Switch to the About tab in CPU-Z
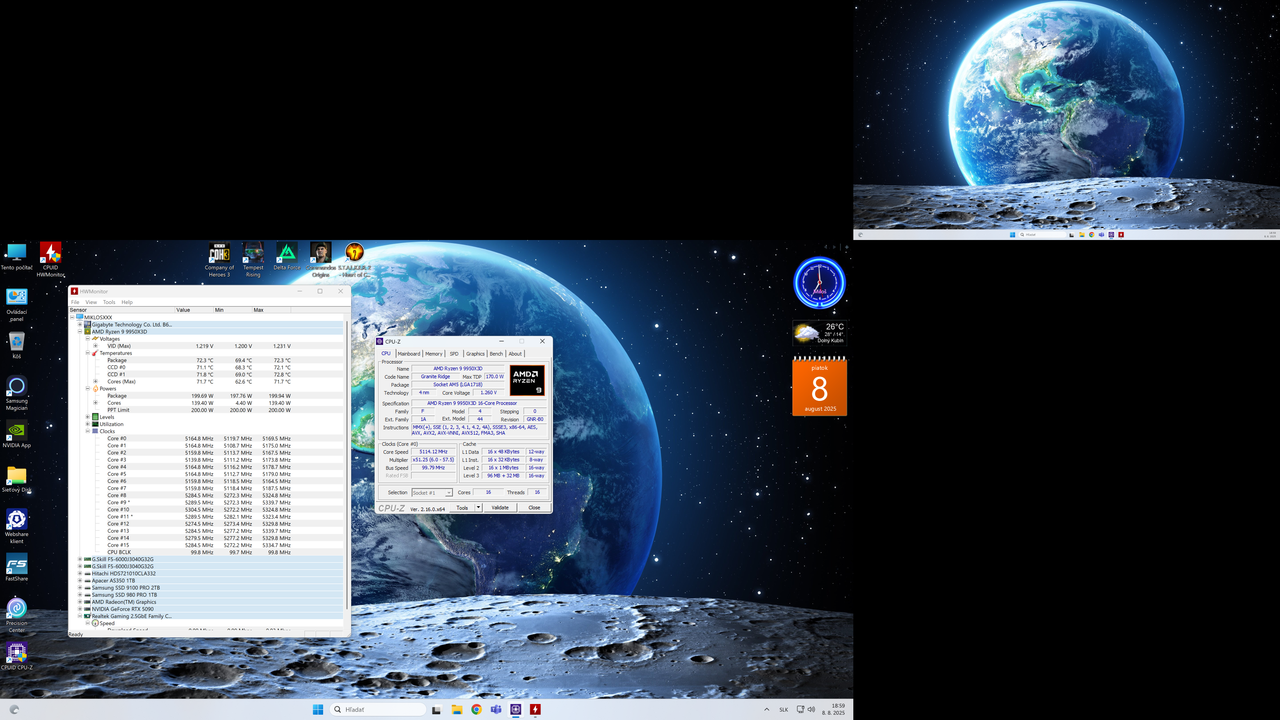The width and height of the screenshot is (1280, 720). coord(515,353)
